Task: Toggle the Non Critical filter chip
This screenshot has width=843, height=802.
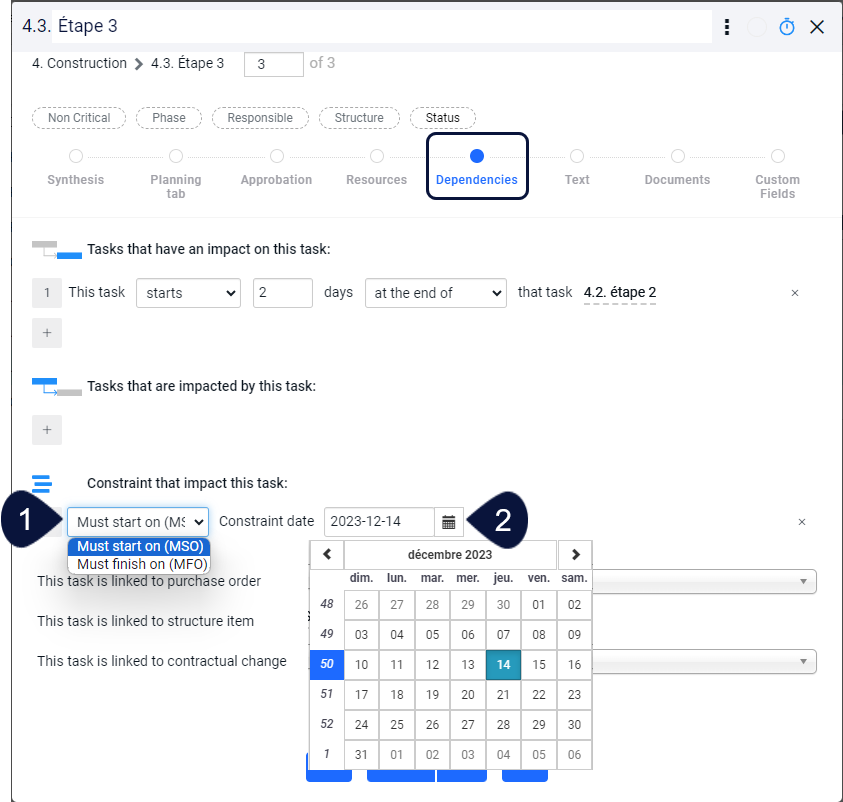Action: pos(78,118)
